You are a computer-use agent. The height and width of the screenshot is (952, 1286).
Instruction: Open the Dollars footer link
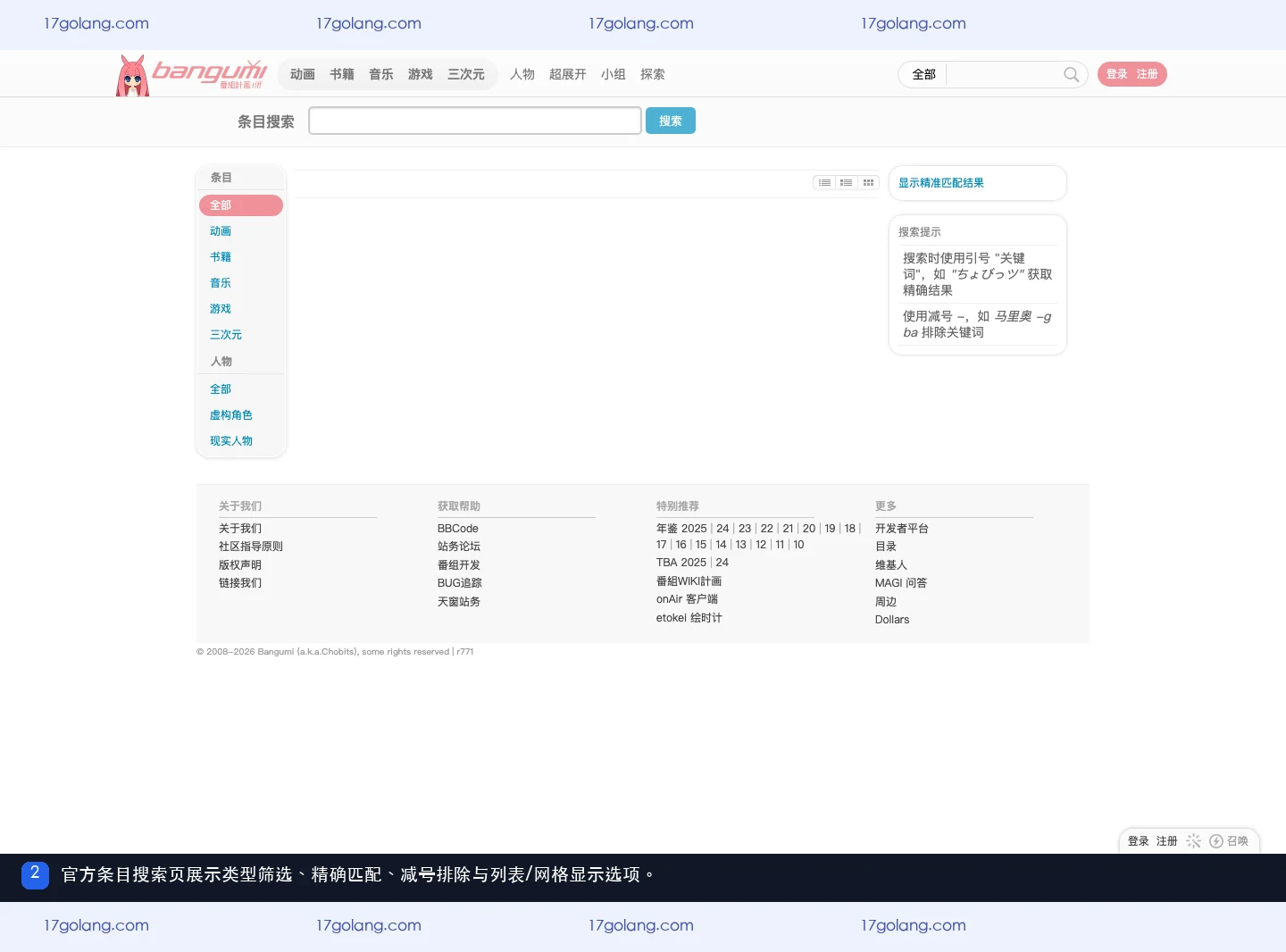click(x=892, y=620)
